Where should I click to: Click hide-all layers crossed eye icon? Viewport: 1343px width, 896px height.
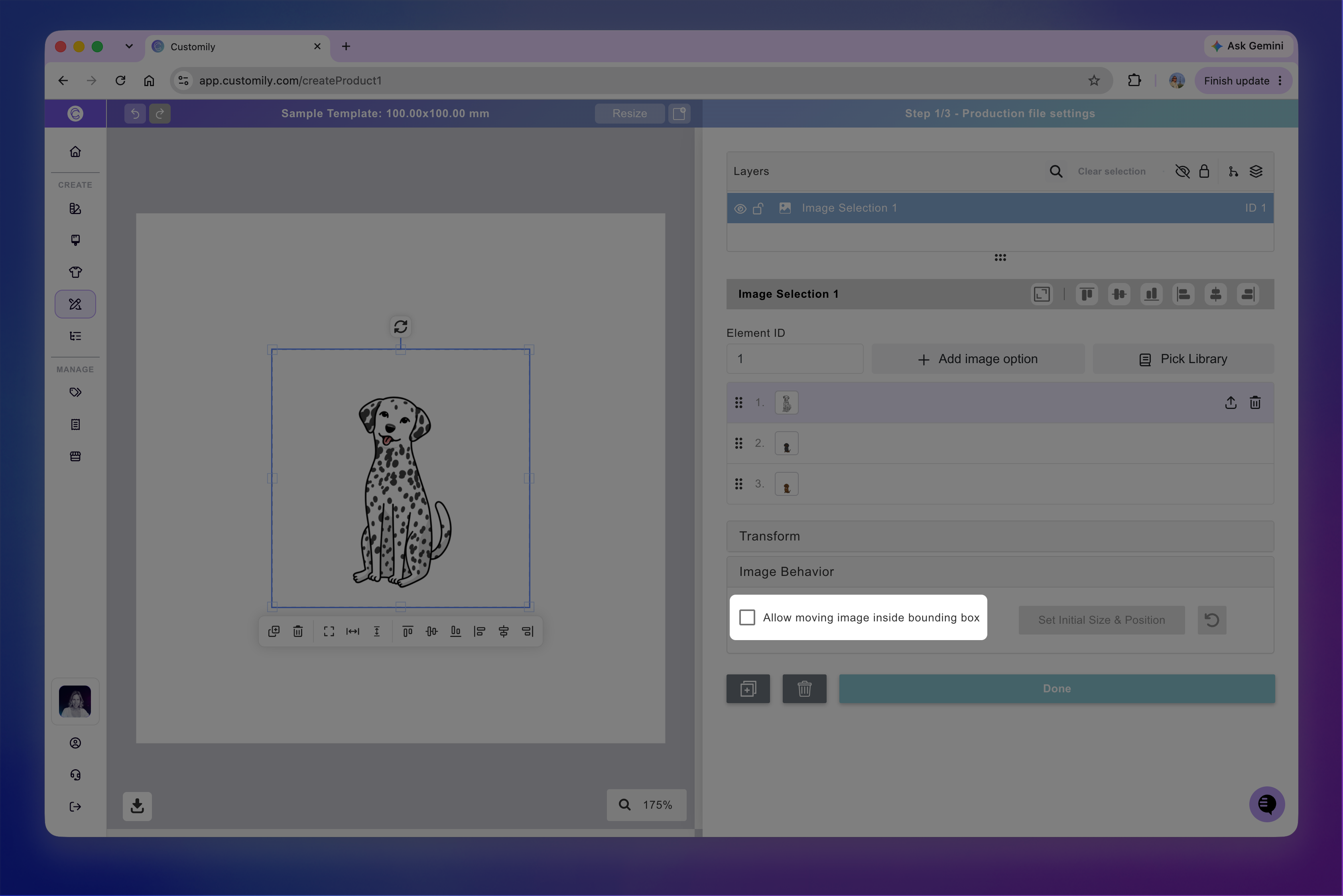click(1182, 171)
